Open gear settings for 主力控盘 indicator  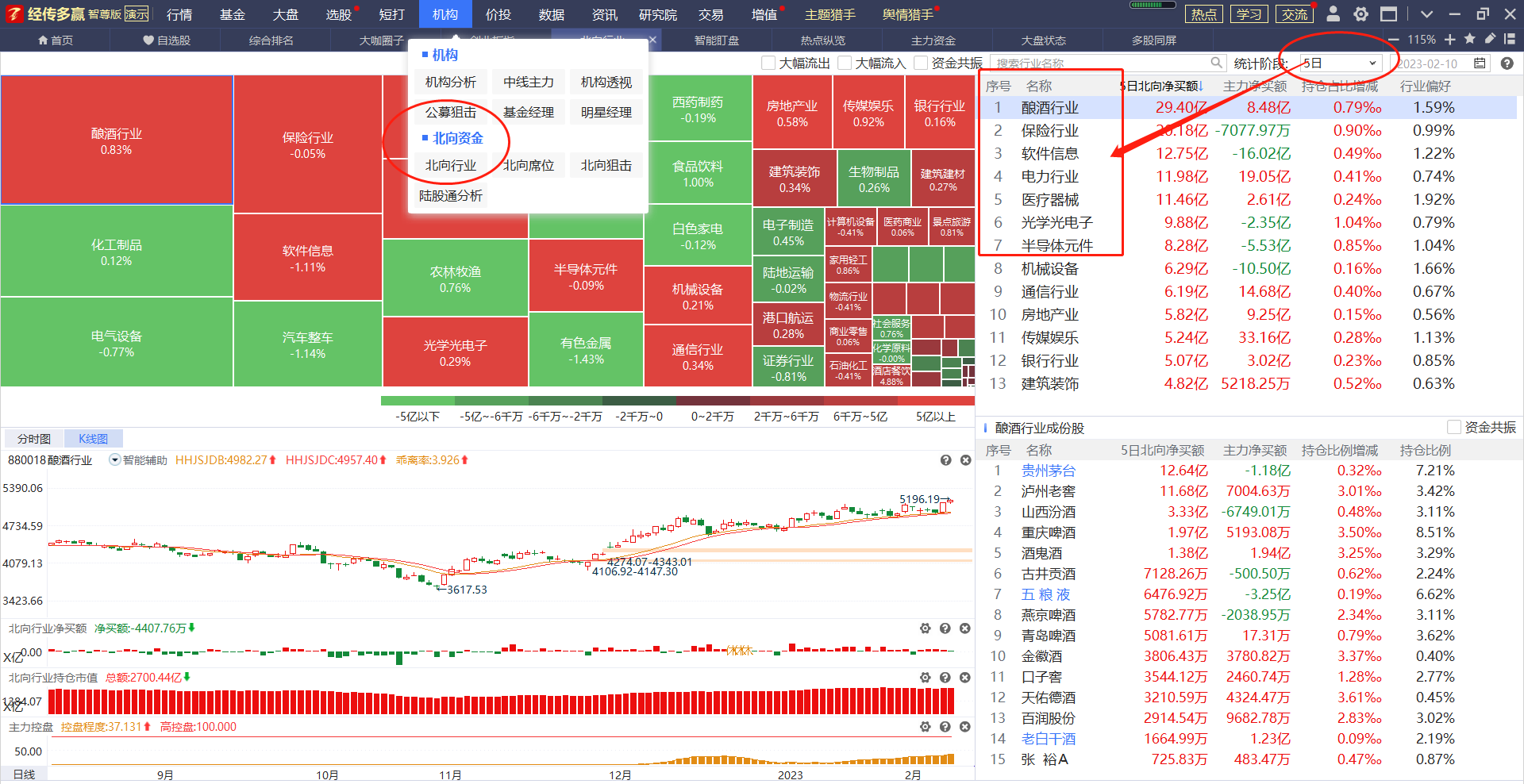point(925,727)
